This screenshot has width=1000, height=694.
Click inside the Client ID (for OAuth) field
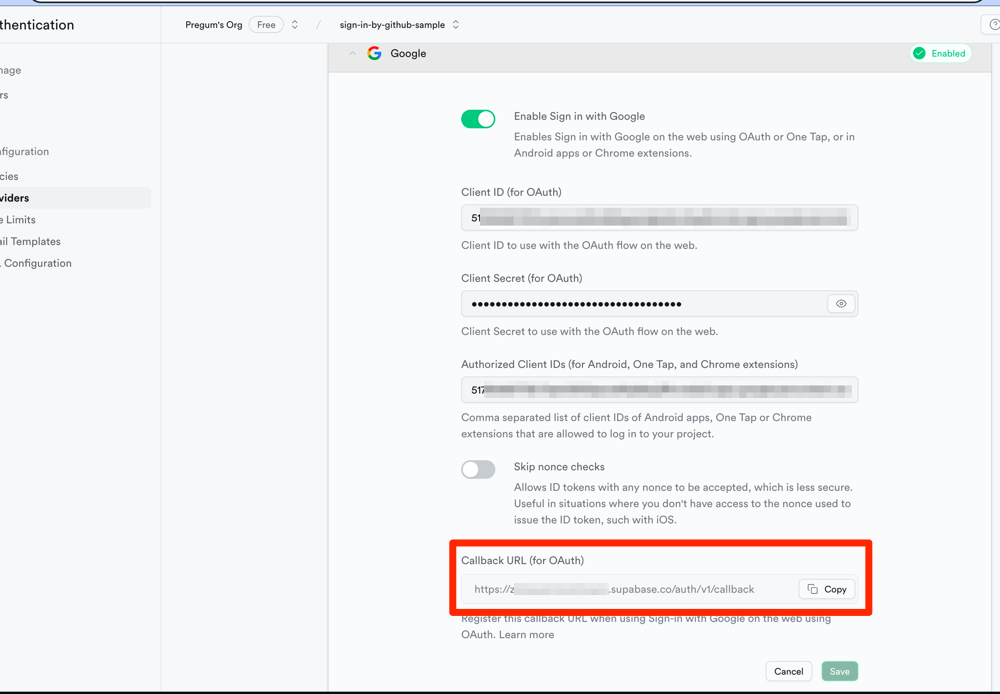click(x=660, y=217)
